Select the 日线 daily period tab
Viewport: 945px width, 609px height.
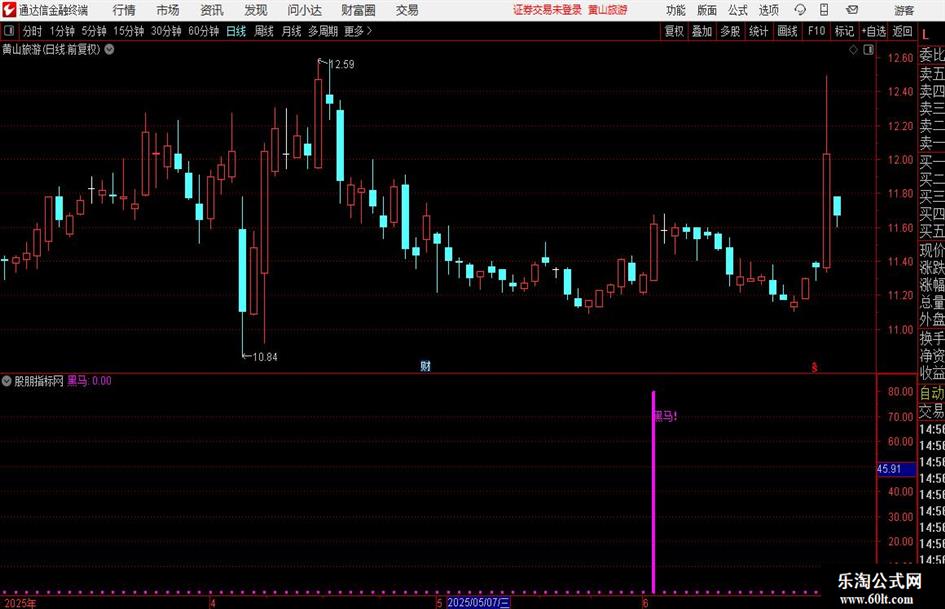click(x=236, y=31)
